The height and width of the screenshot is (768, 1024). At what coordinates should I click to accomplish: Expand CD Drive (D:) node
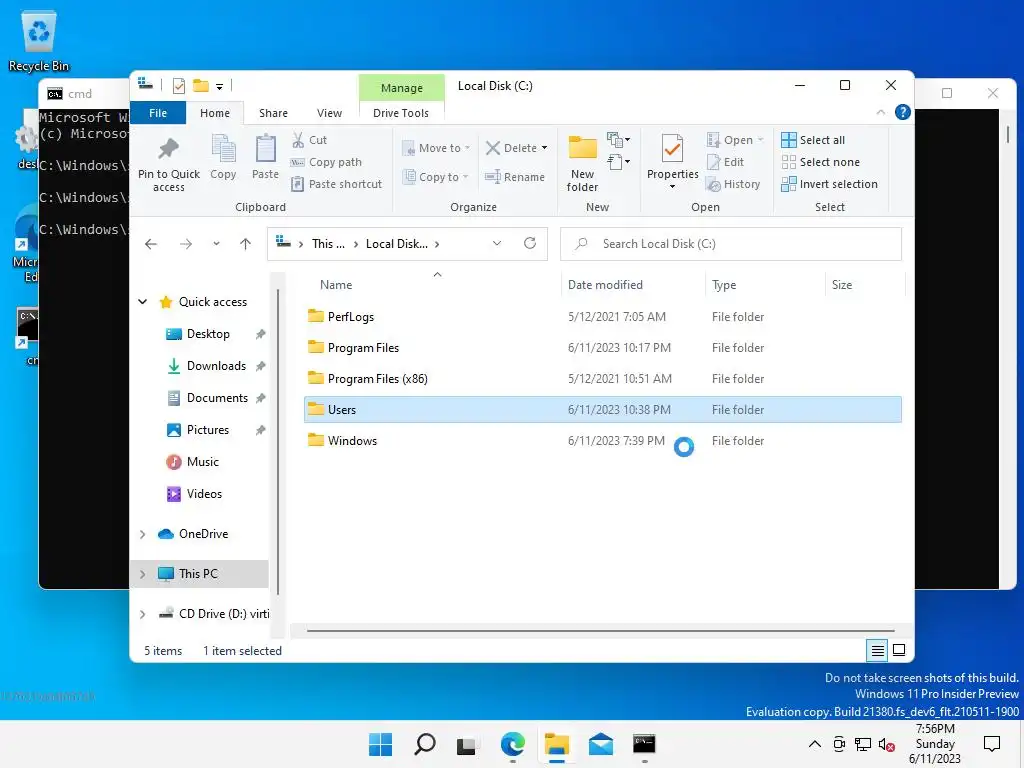(x=142, y=614)
